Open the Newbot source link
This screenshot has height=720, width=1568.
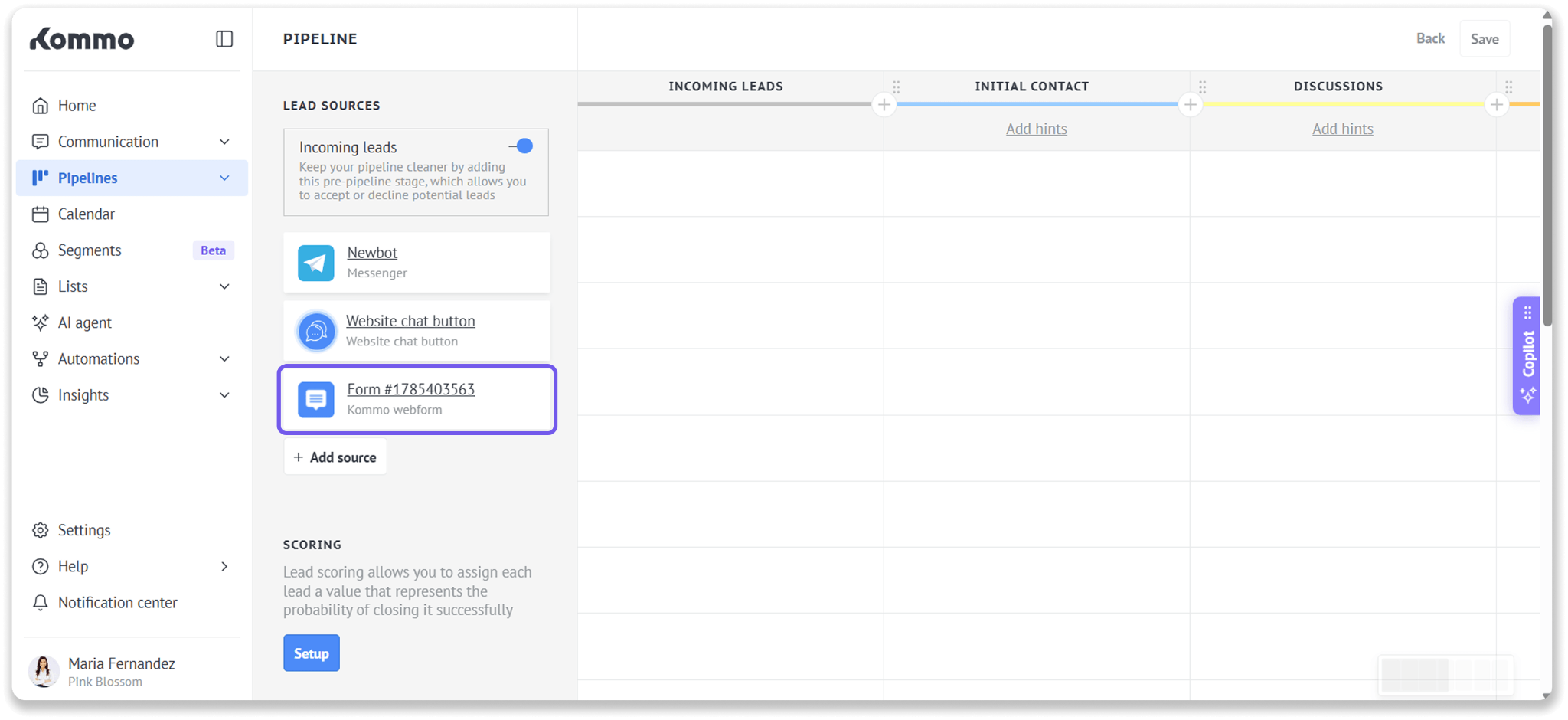372,253
